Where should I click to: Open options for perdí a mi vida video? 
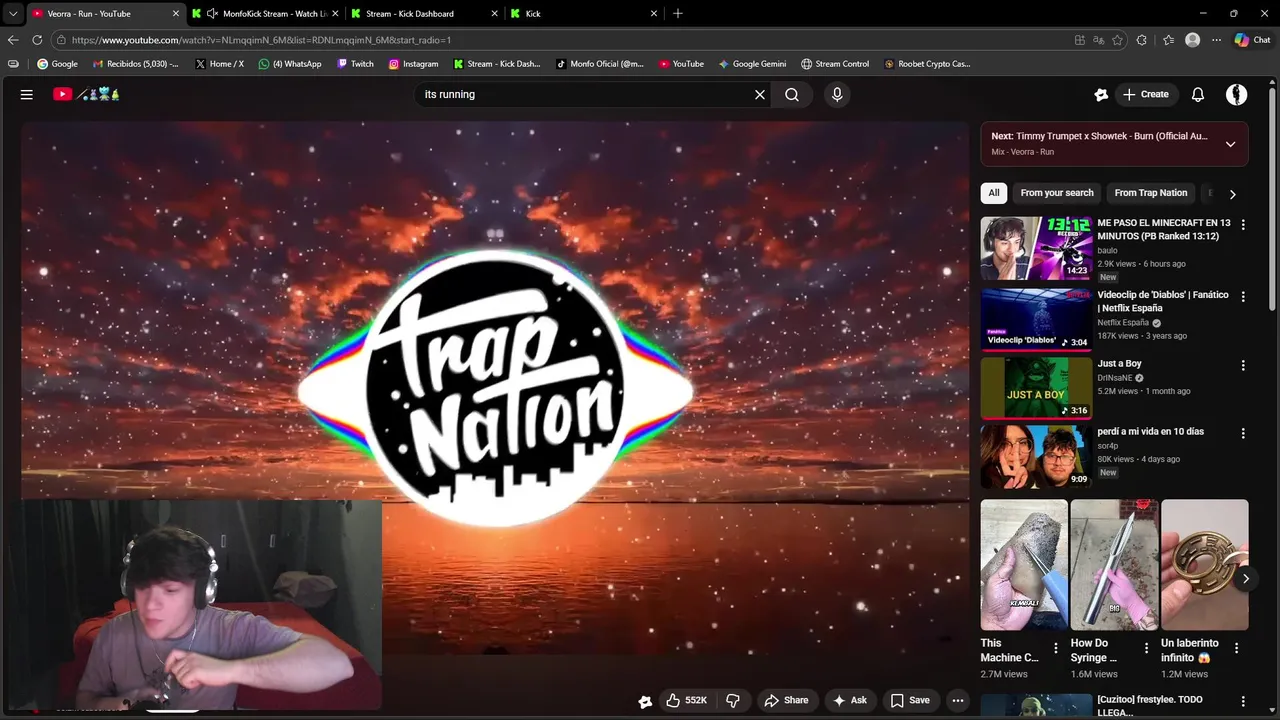pos(1243,433)
